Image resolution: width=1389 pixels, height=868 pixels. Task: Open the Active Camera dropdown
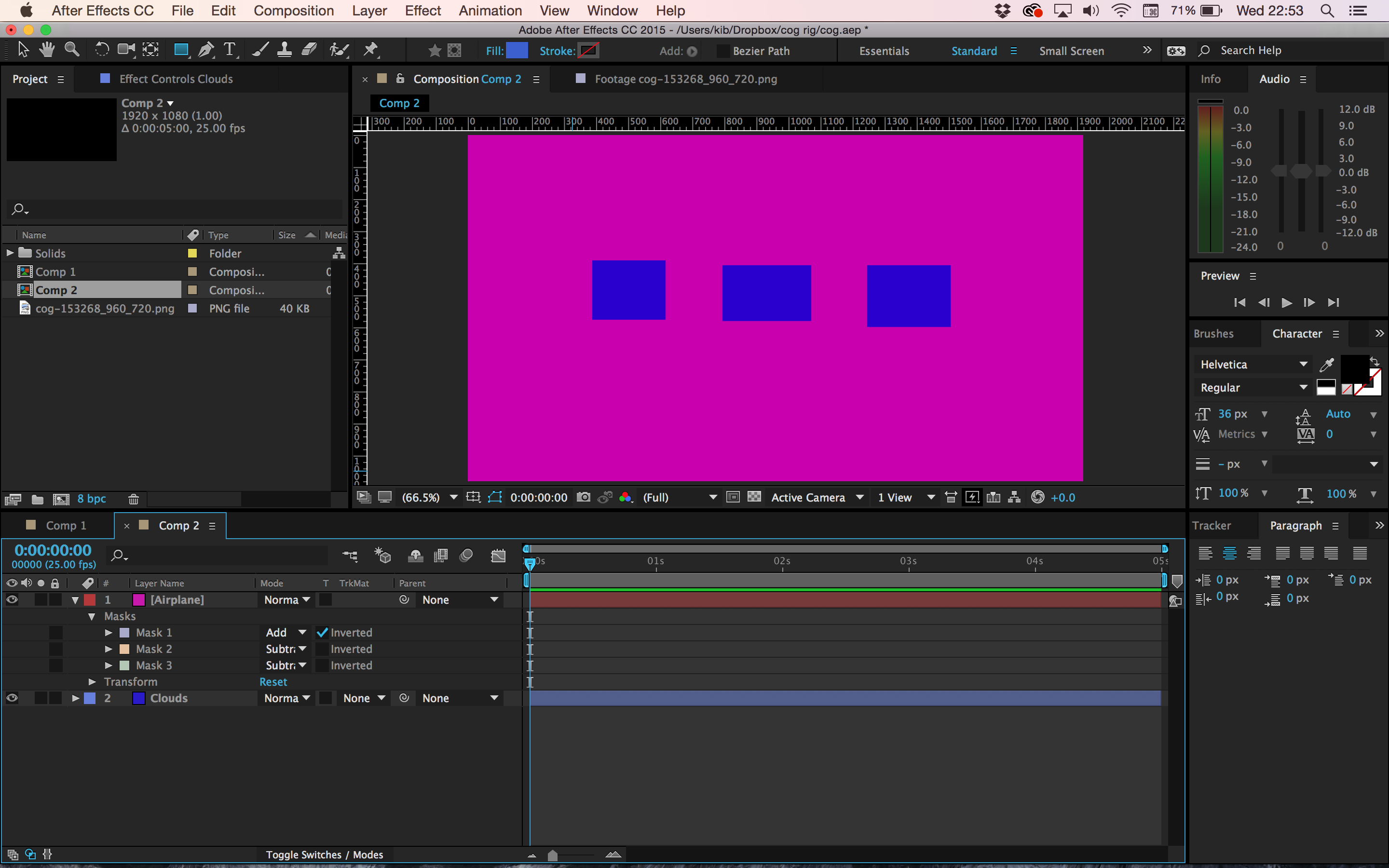pos(817,497)
